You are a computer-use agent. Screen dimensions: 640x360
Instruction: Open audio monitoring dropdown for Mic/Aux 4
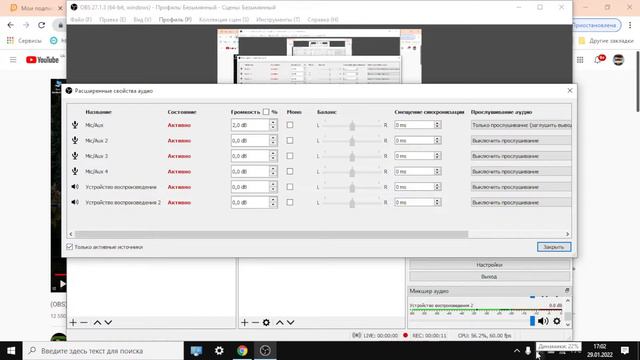click(x=521, y=171)
